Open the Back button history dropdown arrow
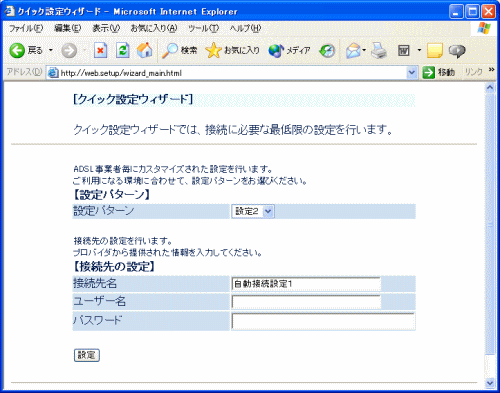Screen dimensions: 500x393 pyautogui.click(x=51, y=51)
